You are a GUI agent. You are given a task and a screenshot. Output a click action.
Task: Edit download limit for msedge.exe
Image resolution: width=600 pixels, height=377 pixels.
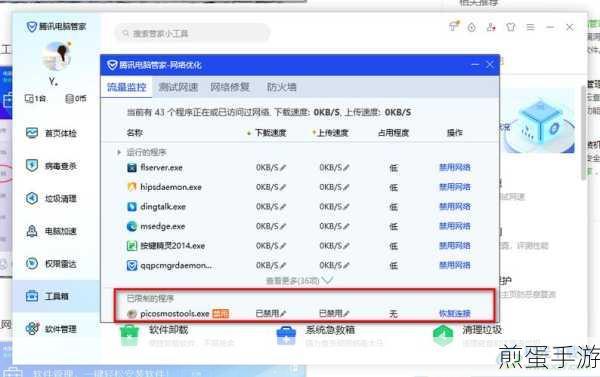point(283,226)
